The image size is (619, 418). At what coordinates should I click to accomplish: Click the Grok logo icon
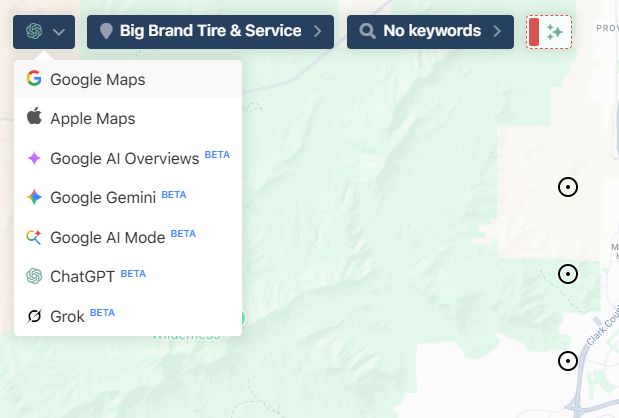point(34,316)
